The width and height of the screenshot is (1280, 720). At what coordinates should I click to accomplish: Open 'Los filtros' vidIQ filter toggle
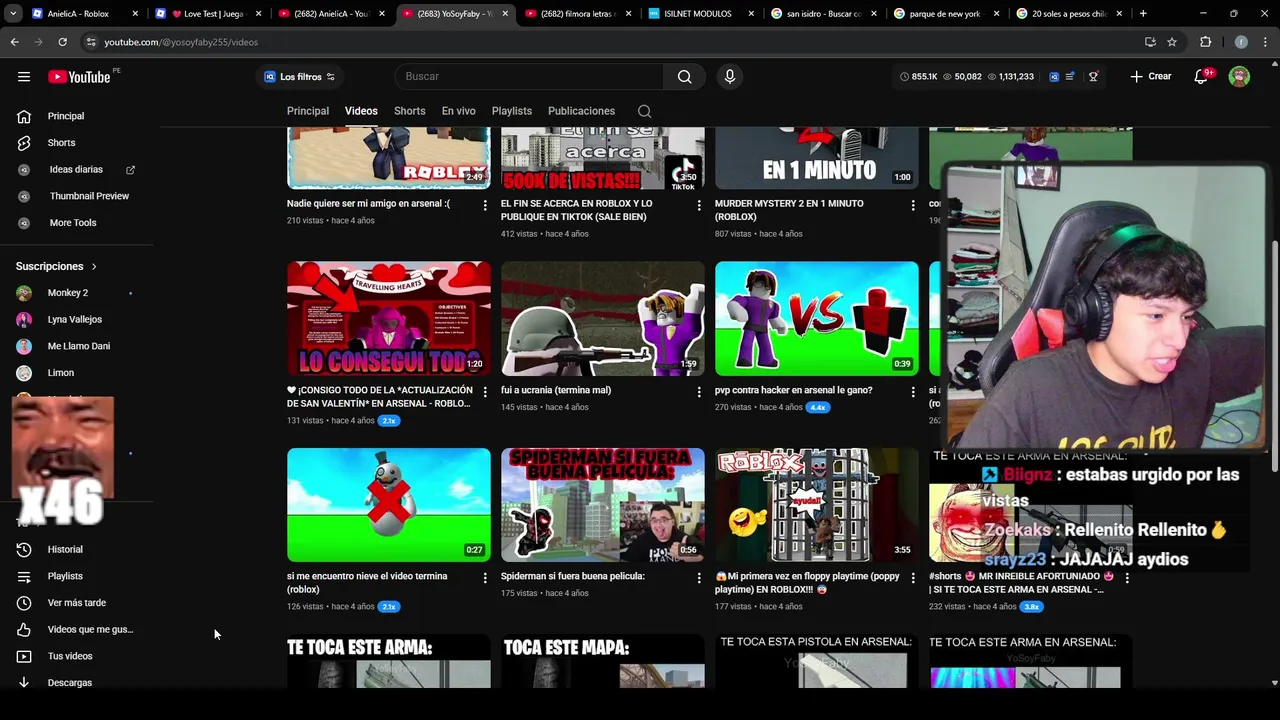coord(299,77)
